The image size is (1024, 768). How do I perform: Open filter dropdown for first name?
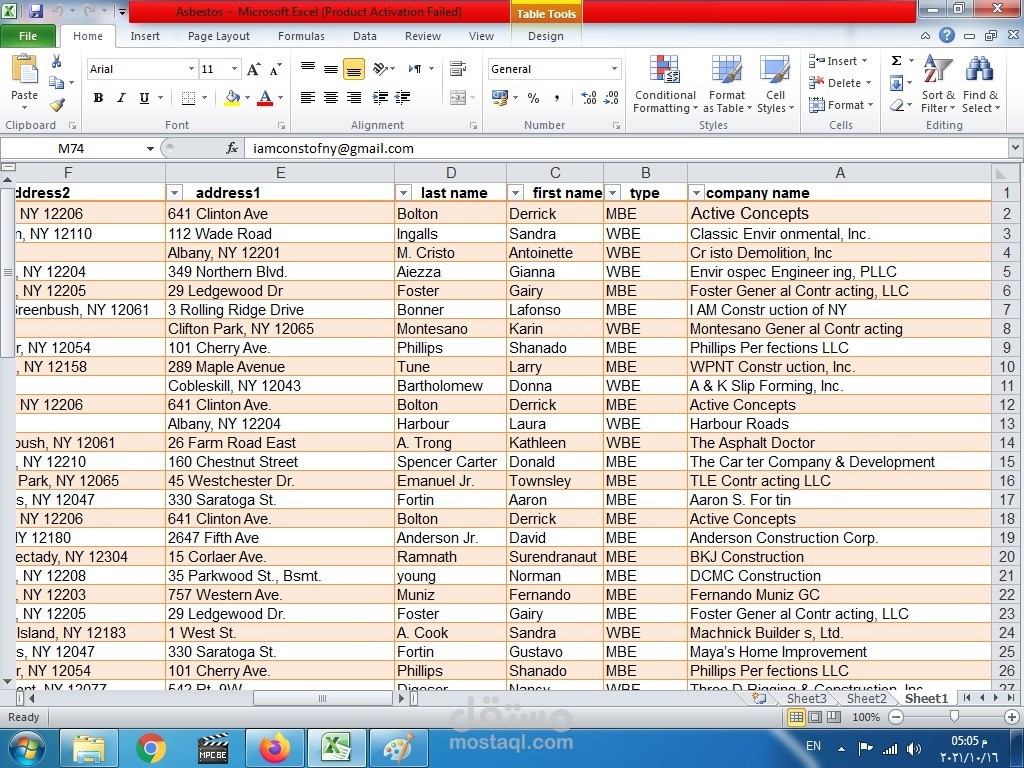point(516,193)
